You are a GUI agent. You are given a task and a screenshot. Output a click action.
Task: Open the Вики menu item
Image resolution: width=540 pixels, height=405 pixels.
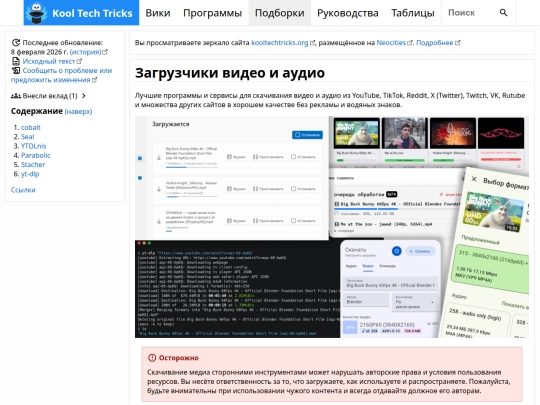(x=158, y=13)
